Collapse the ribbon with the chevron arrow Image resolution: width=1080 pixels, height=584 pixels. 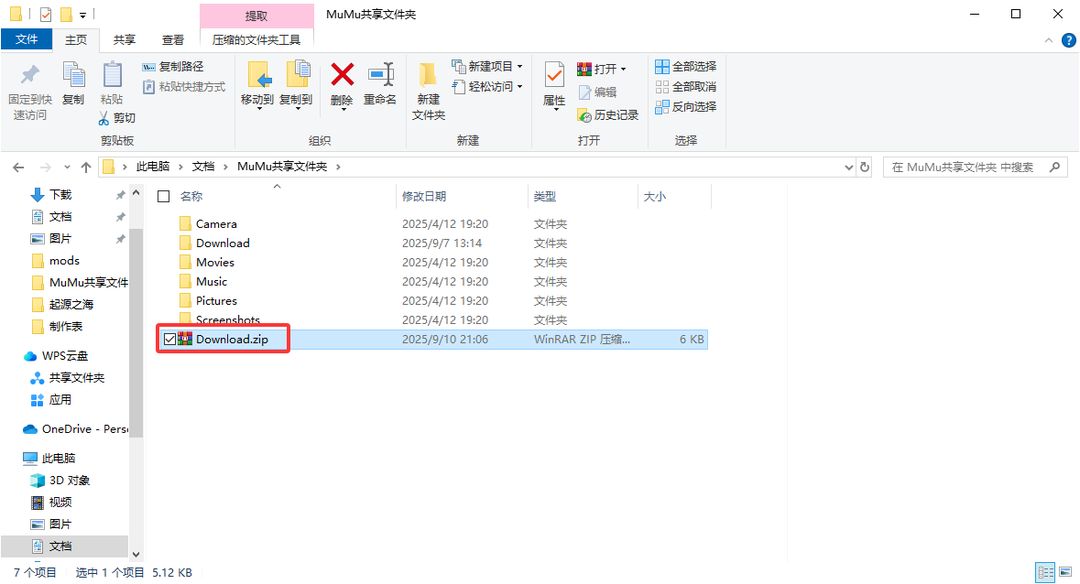1048,41
